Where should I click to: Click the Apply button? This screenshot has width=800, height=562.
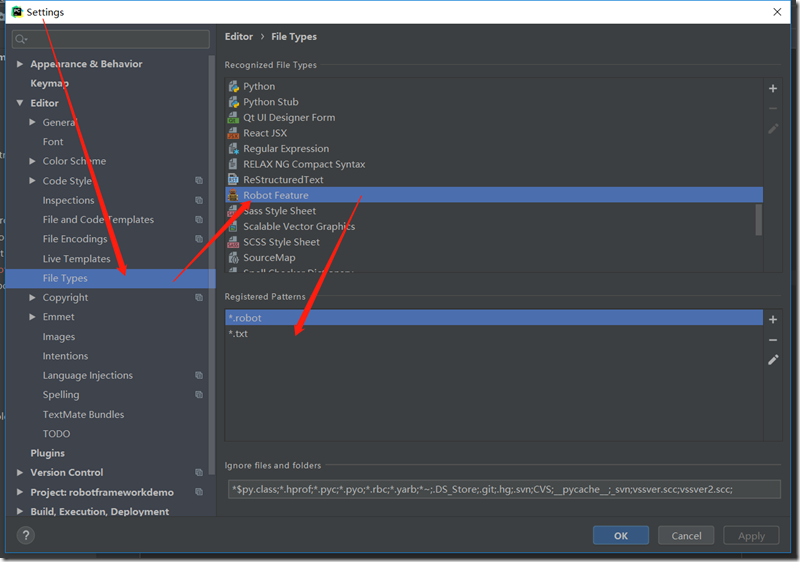point(751,535)
